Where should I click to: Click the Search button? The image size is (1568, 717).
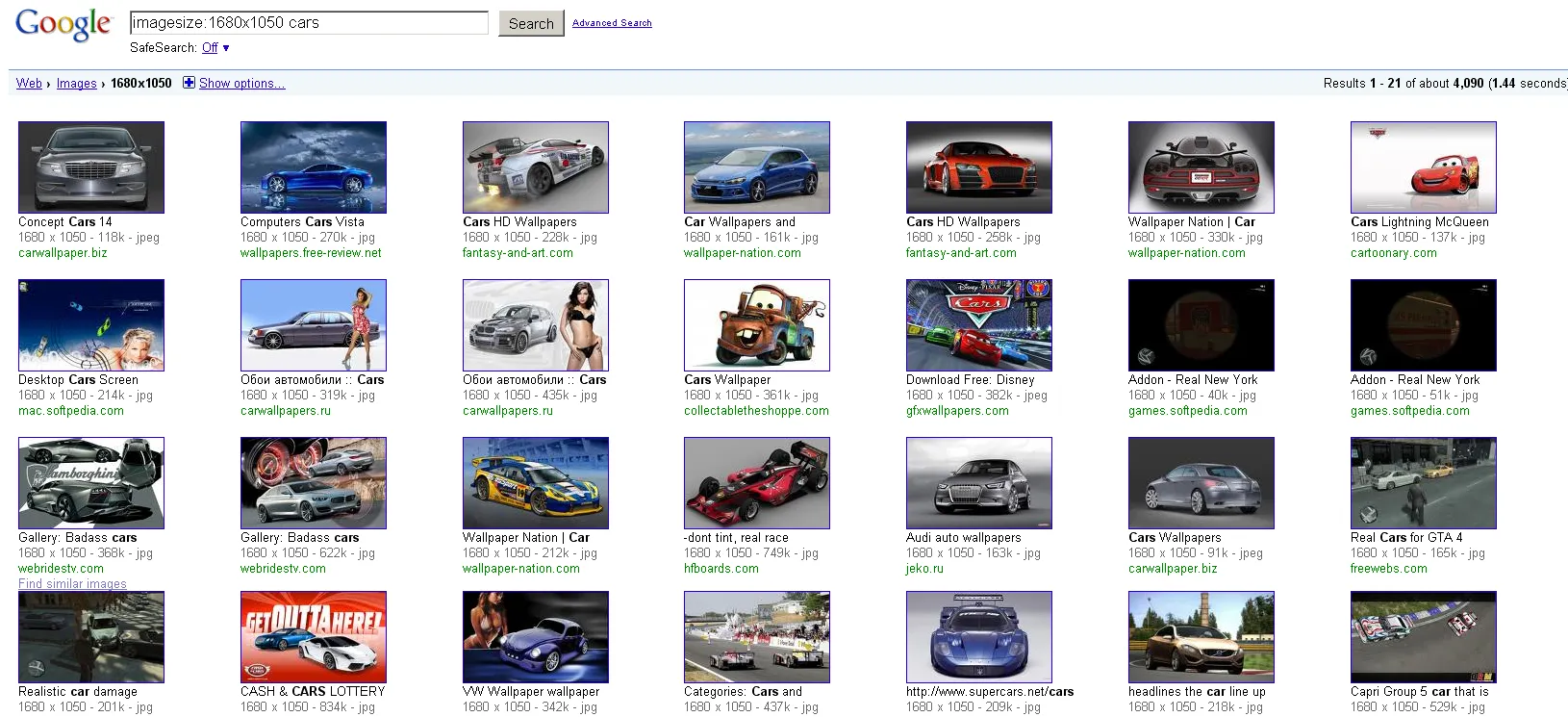(531, 23)
